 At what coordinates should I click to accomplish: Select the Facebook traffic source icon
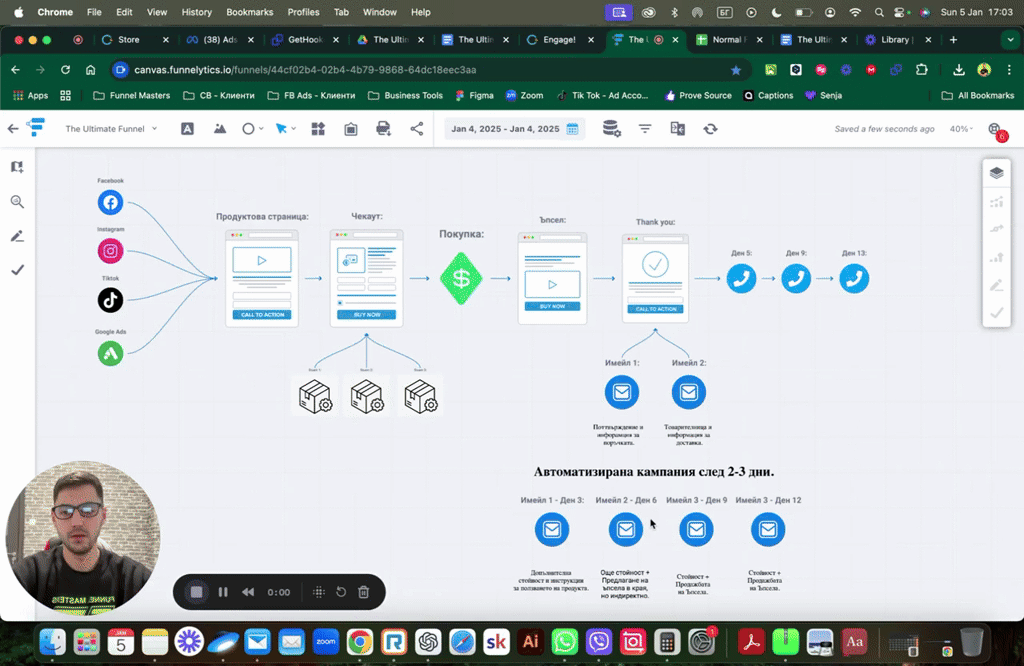[x=110, y=202]
